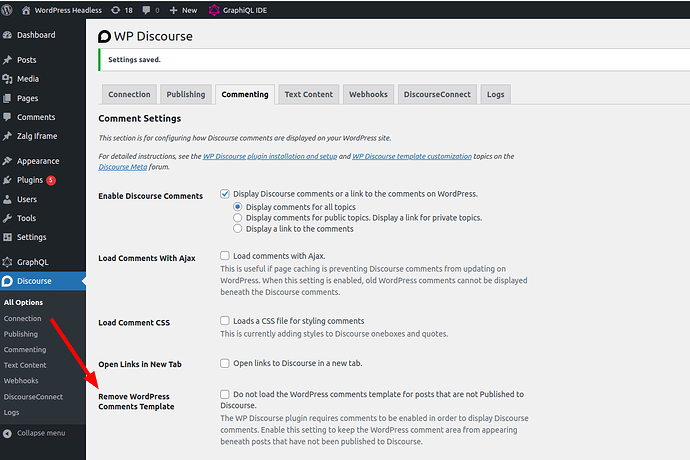
Task: Open the WordPress Headless site home icon
Action: [26, 10]
